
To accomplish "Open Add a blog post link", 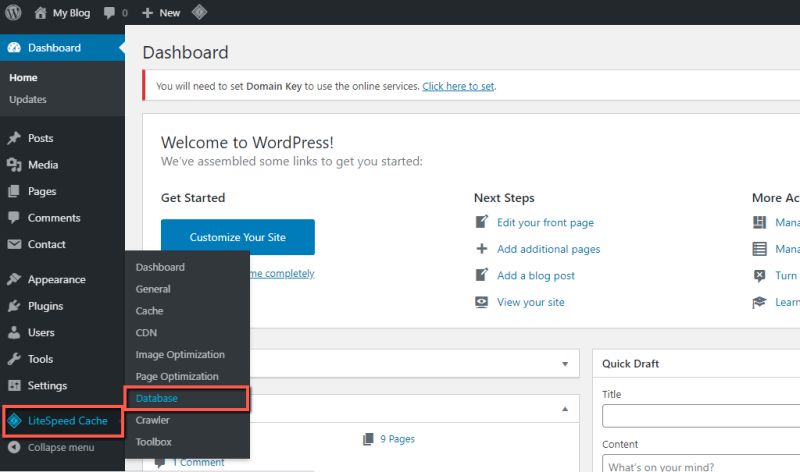I will coord(536,276).
